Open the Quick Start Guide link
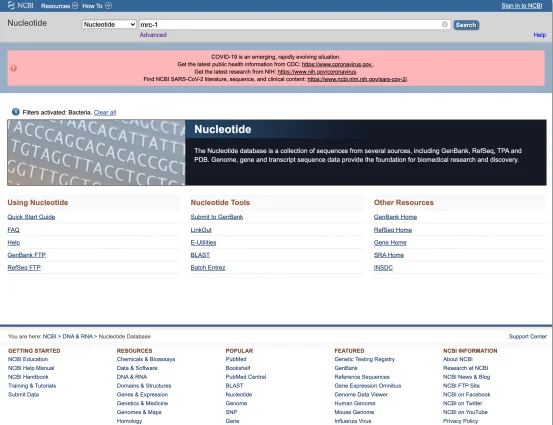Viewport: 553px width, 425px height. [x=31, y=217]
